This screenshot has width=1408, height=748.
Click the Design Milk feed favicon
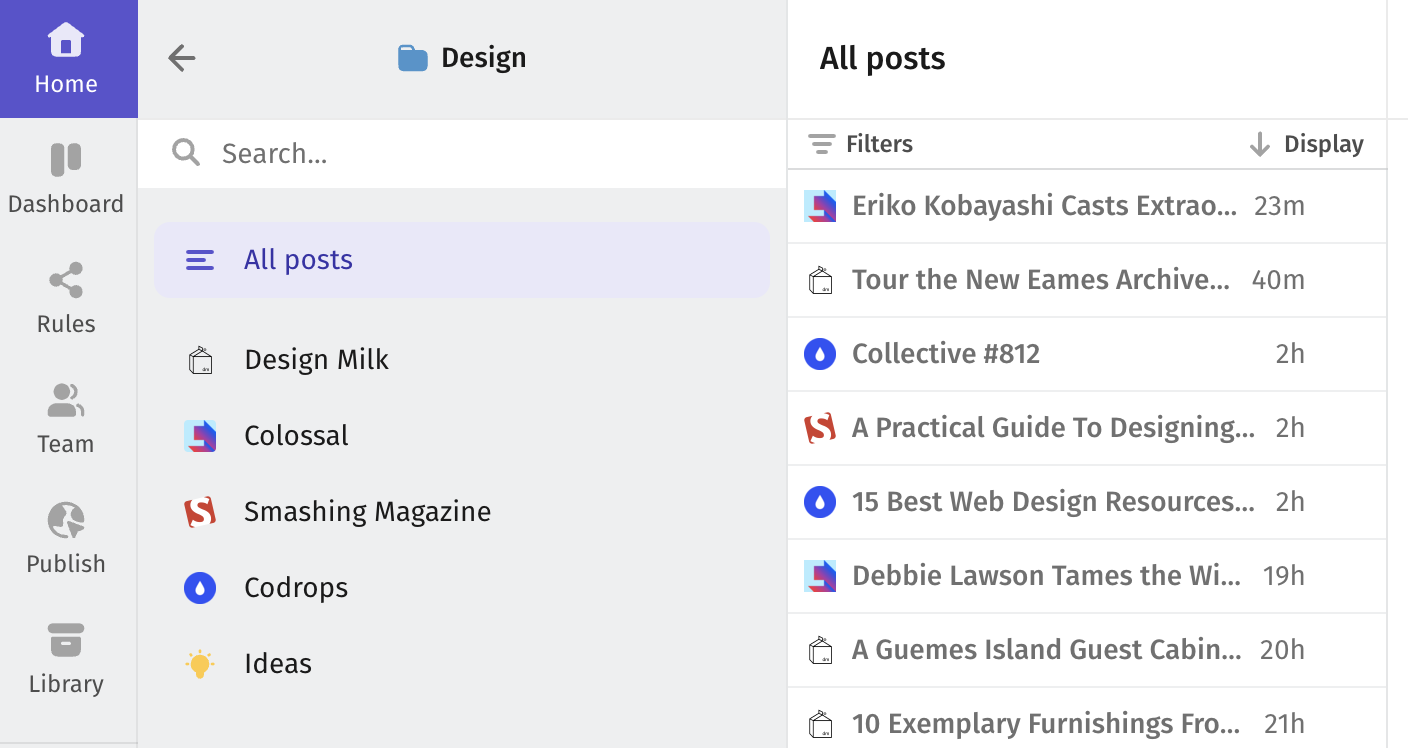200,359
